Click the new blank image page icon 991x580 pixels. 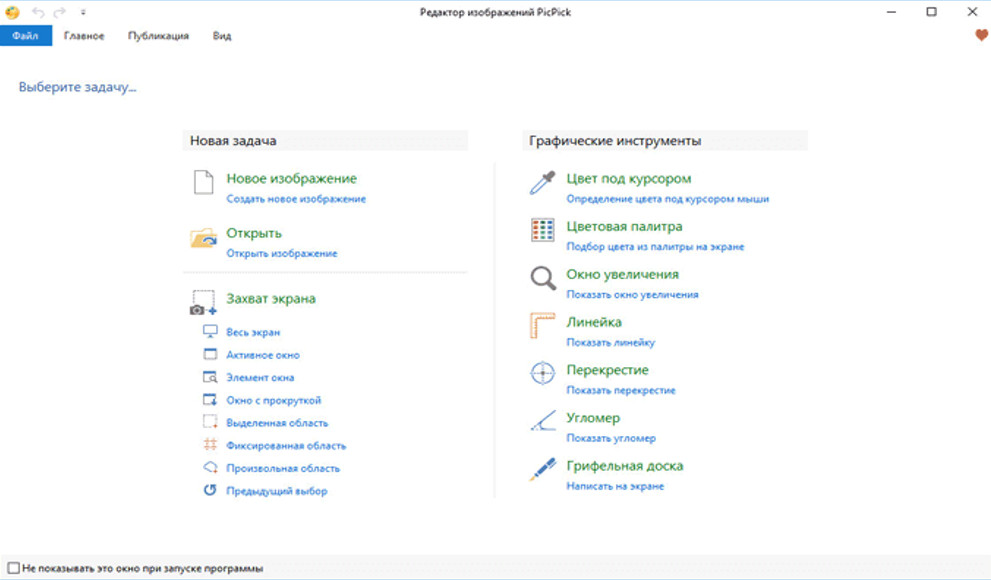coord(204,182)
